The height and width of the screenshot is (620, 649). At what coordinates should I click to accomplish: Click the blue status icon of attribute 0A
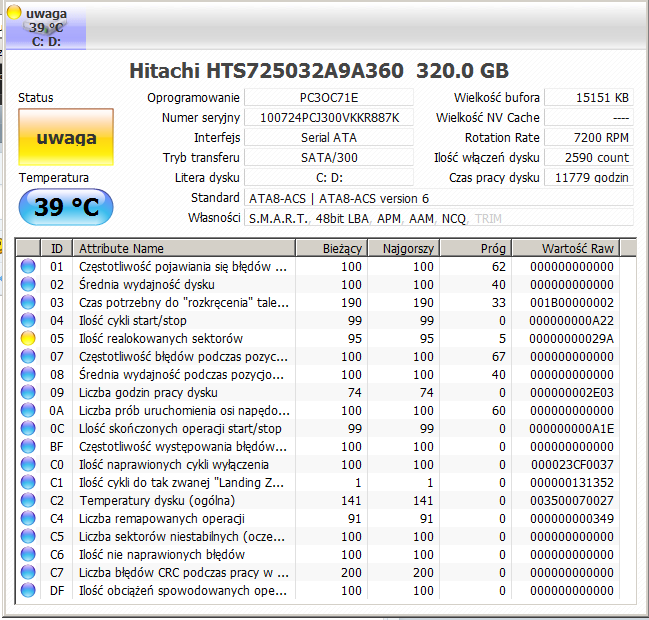[x=28, y=410]
